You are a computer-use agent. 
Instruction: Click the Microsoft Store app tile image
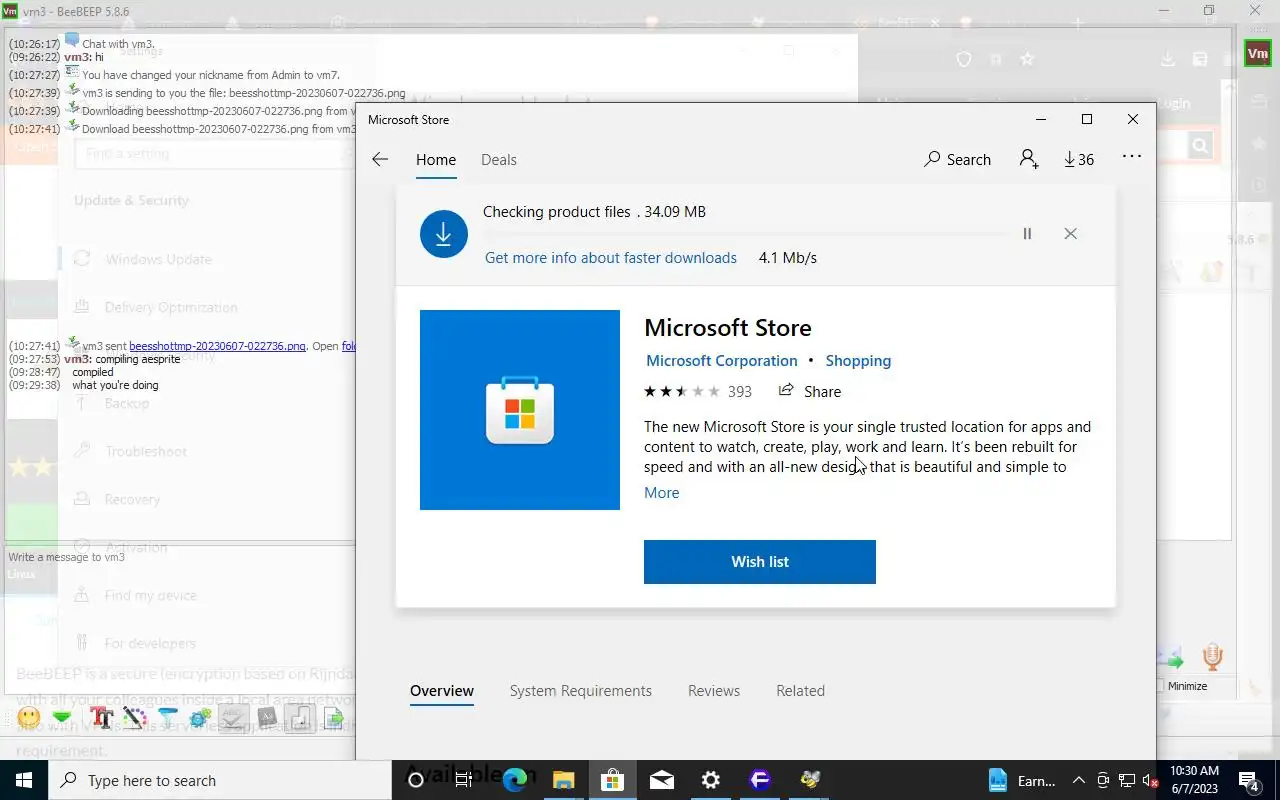(520, 410)
